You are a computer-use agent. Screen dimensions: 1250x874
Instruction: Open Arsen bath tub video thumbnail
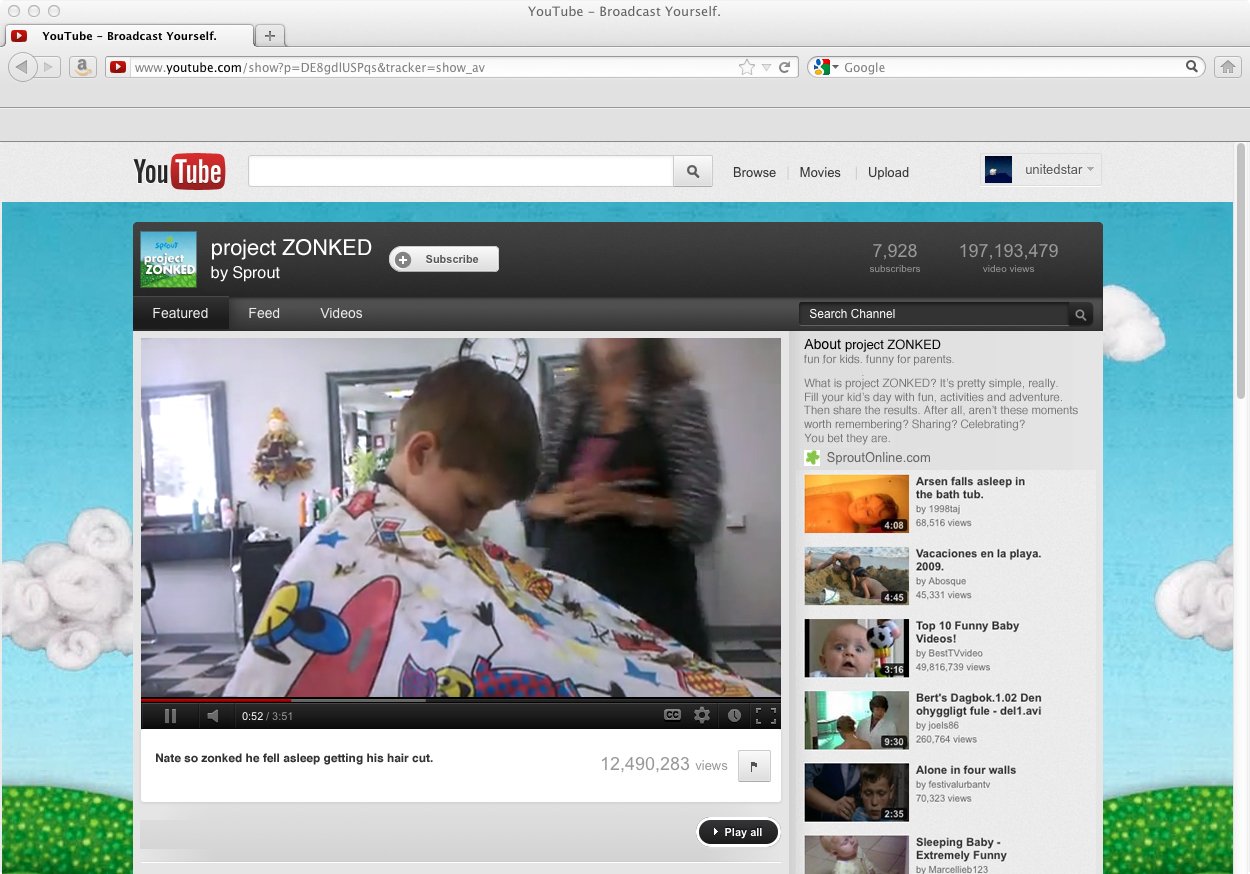857,504
